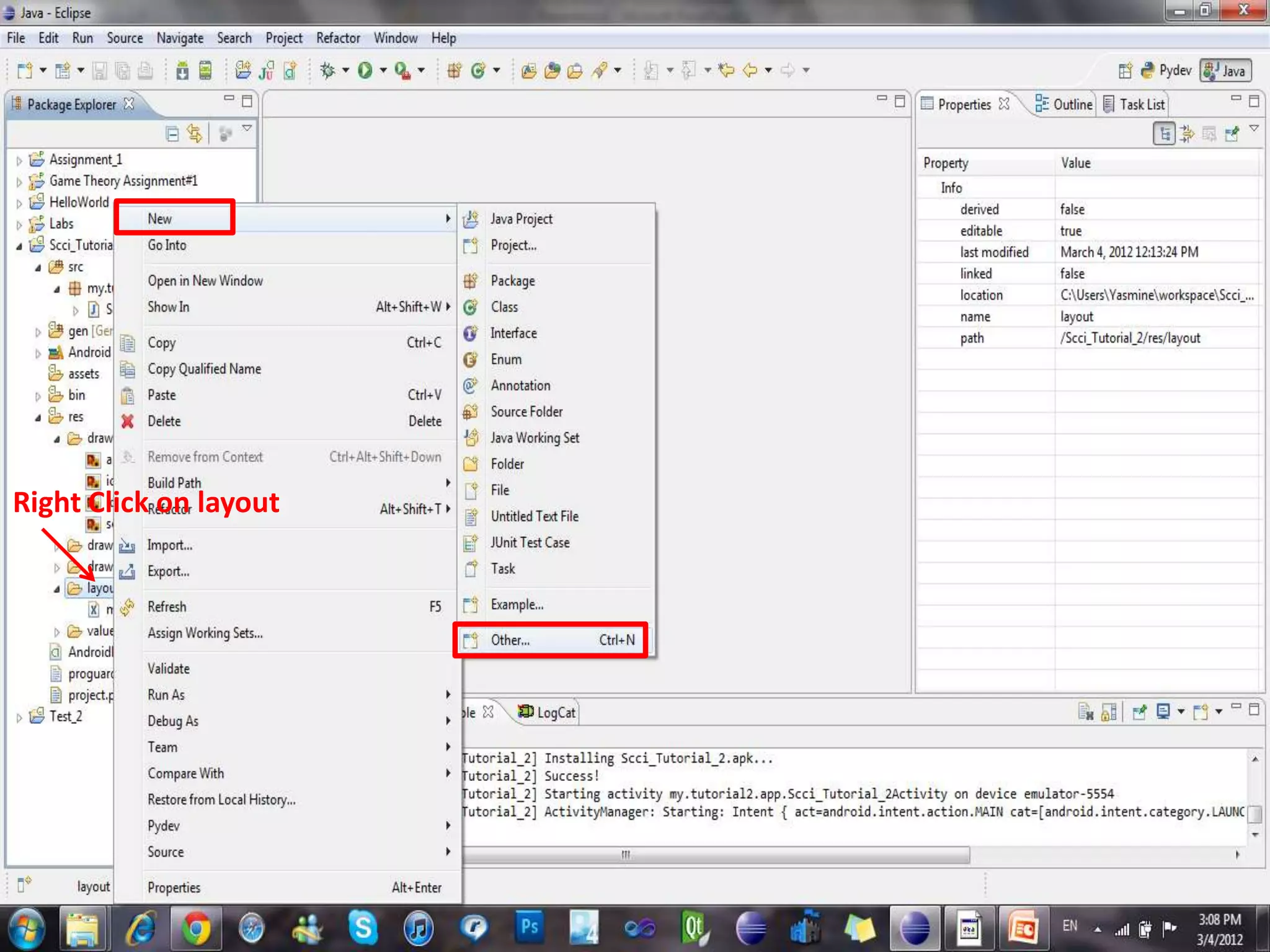Choose Build Path in context menu
This screenshot has height=952, width=1270.
286,483
